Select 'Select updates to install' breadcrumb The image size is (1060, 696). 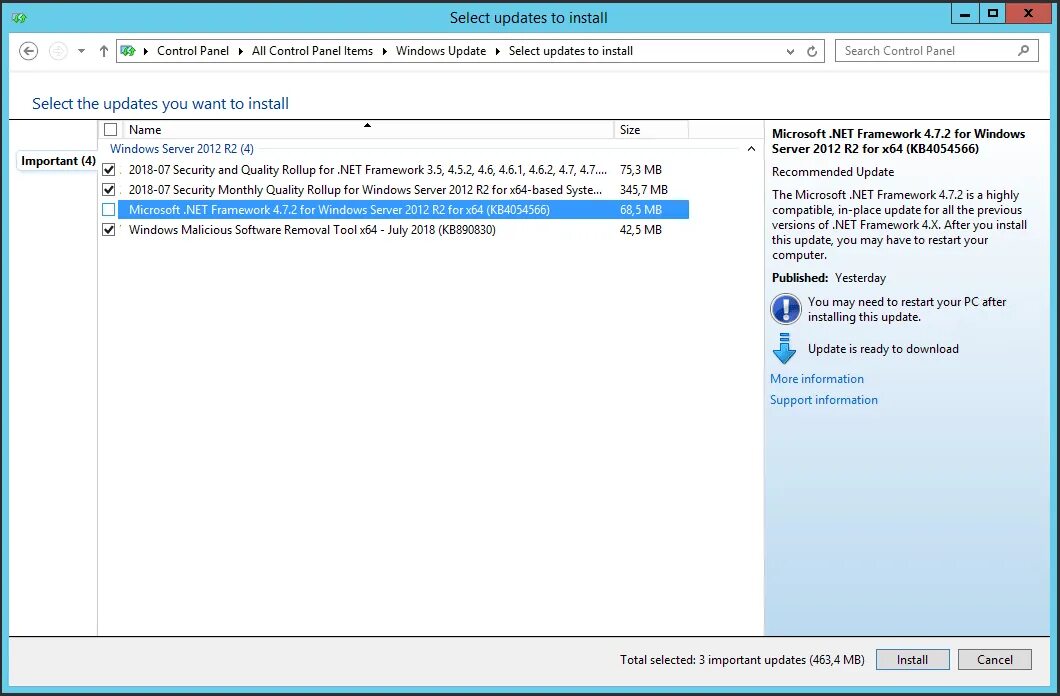[571, 51]
